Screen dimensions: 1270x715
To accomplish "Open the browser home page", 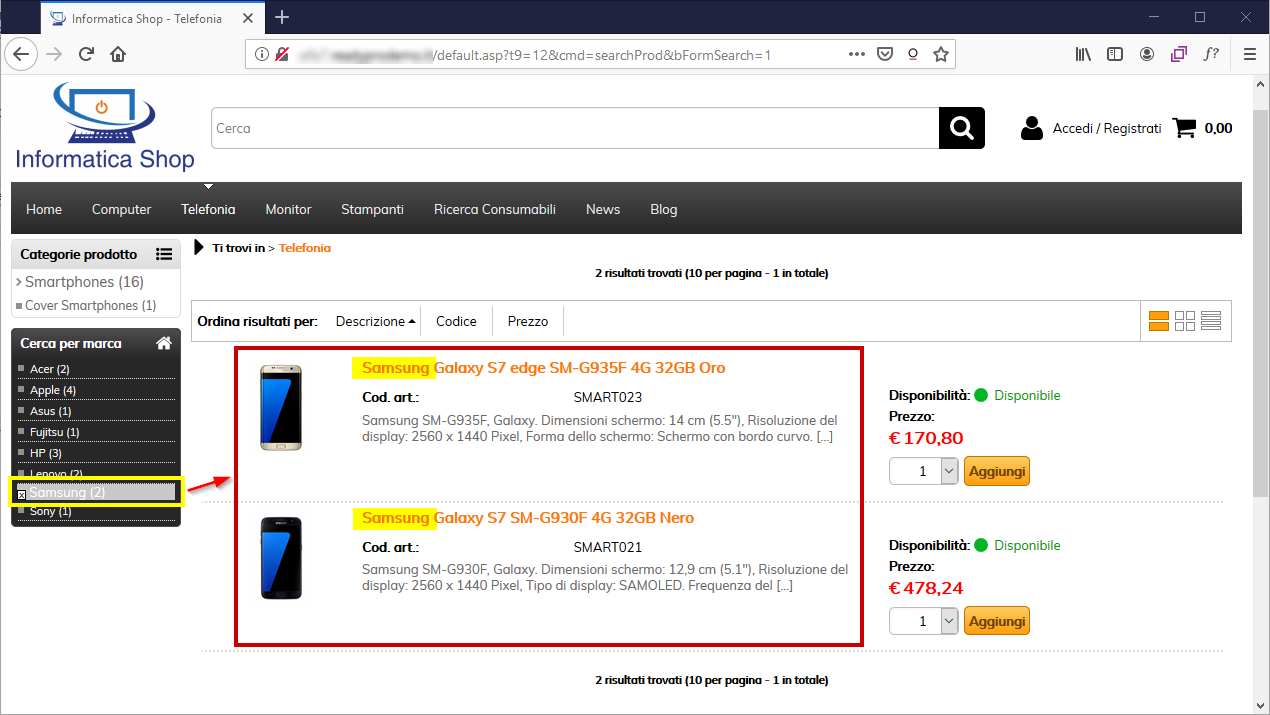I will tap(118, 54).
